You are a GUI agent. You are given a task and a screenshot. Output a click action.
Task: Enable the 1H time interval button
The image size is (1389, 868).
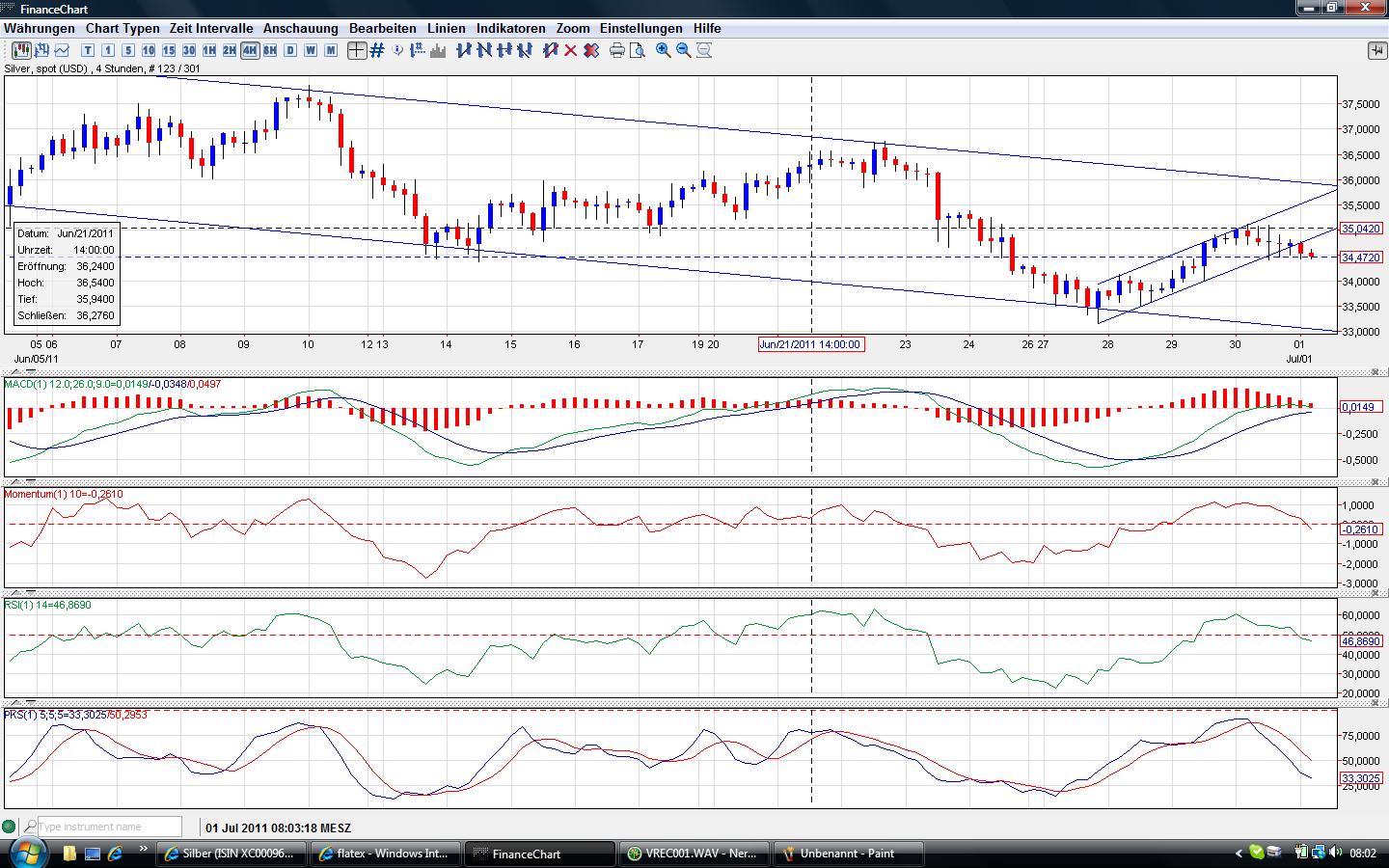pos(209,50)
